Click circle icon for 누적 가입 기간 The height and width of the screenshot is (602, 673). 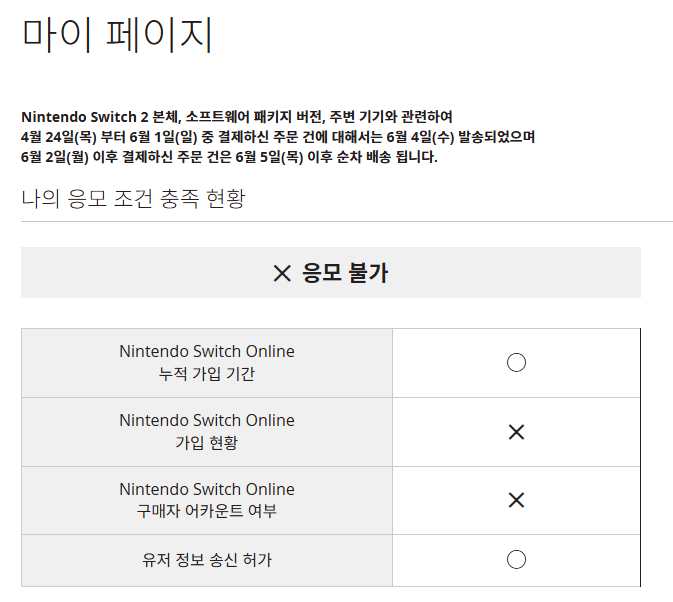[516, 363]
